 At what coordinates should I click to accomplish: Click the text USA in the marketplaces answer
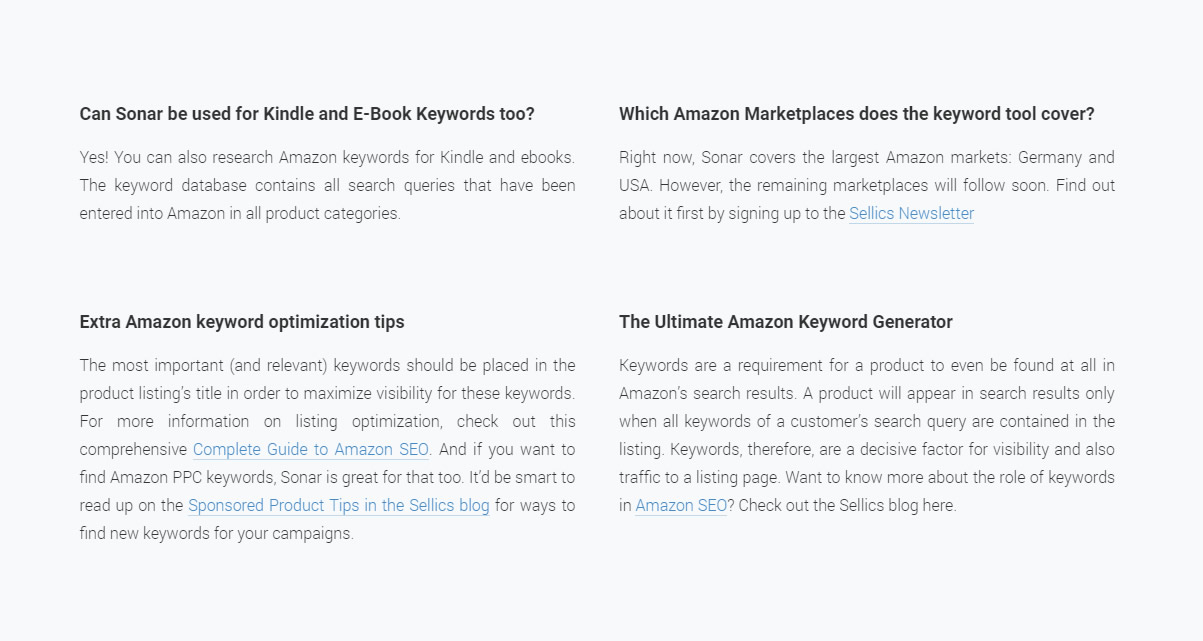click(x=635, y=185)
